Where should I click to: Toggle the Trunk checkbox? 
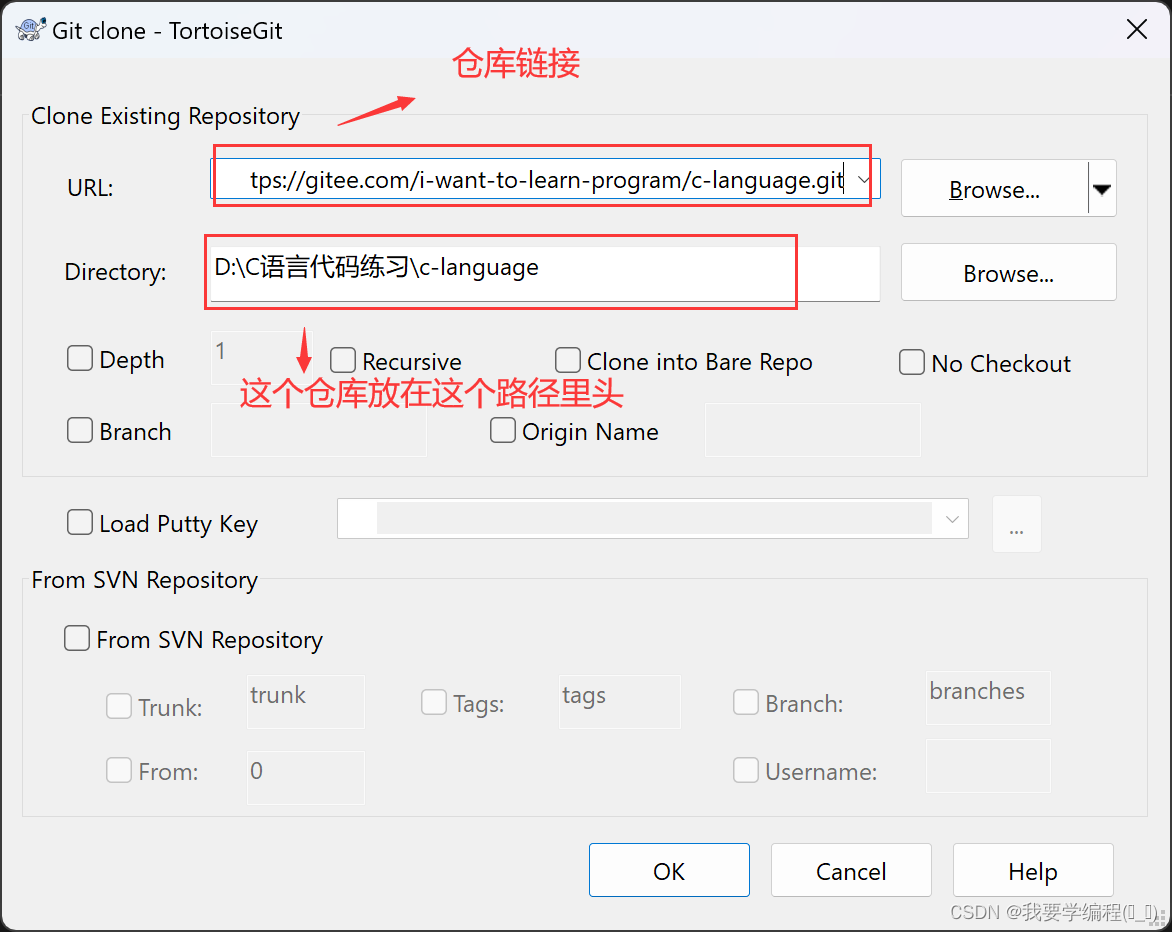pyautogui.click(x=119, y=706)
